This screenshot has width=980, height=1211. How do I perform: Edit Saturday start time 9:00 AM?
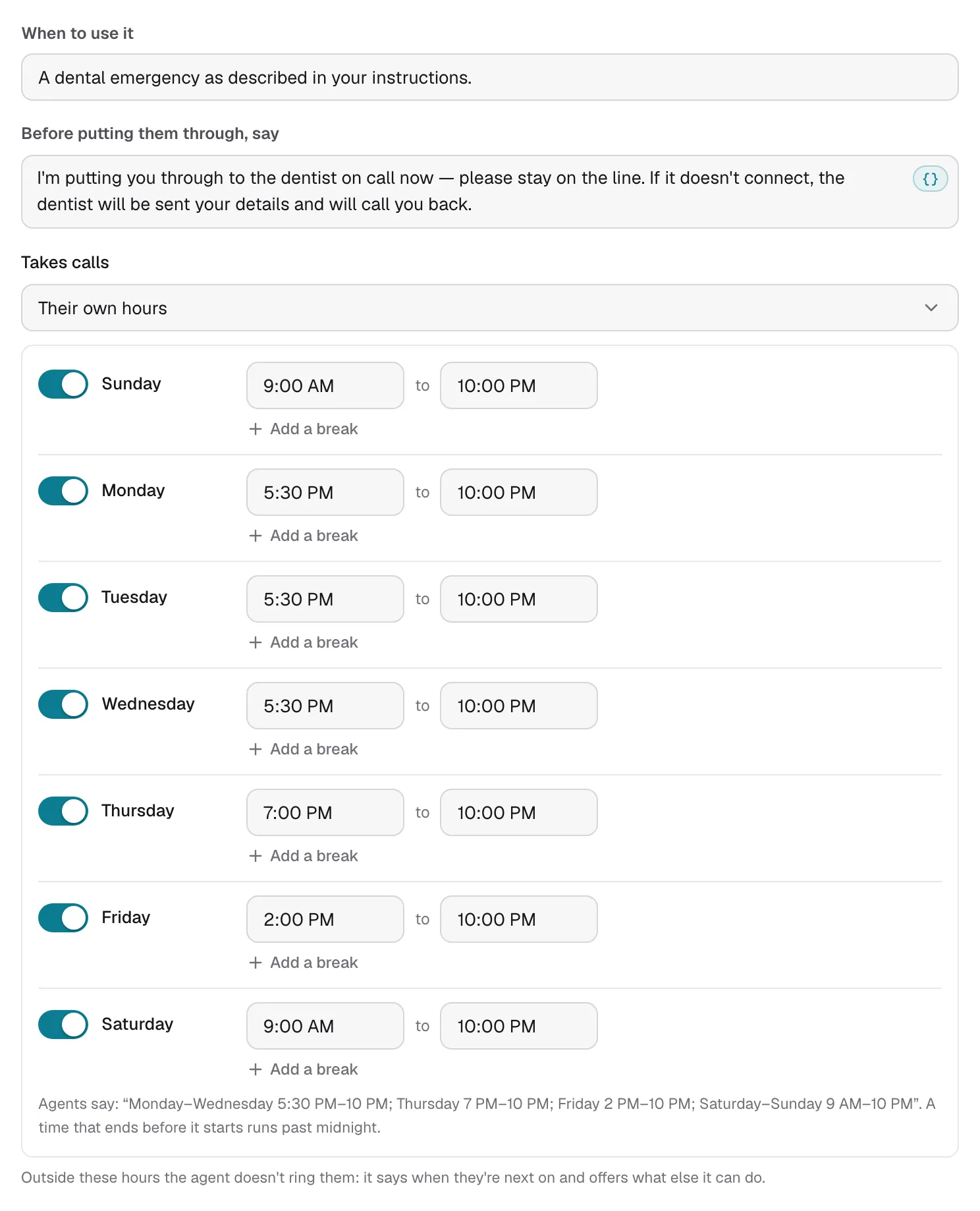325,1026
